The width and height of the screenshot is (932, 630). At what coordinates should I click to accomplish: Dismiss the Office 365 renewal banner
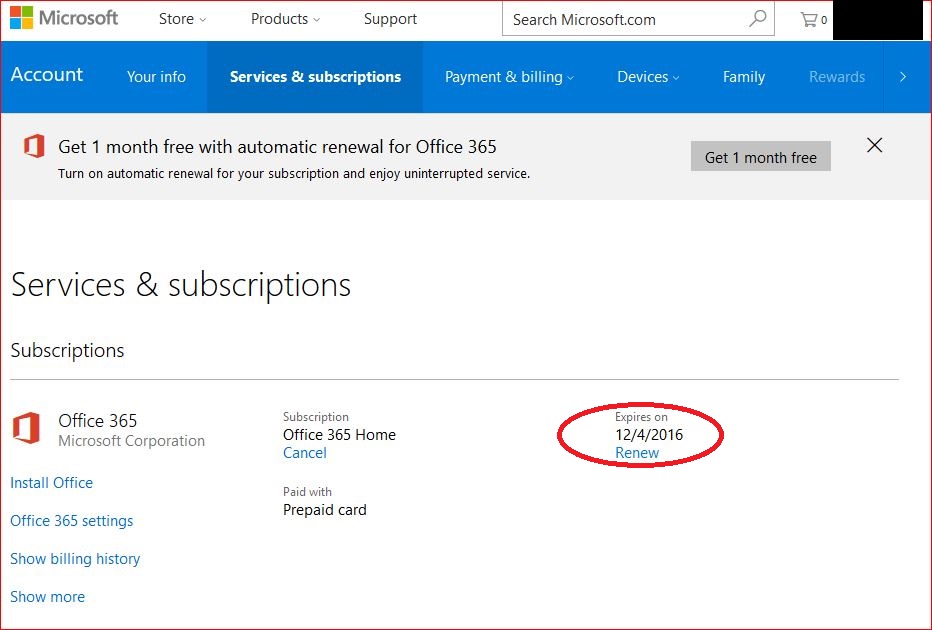(874, 145)
